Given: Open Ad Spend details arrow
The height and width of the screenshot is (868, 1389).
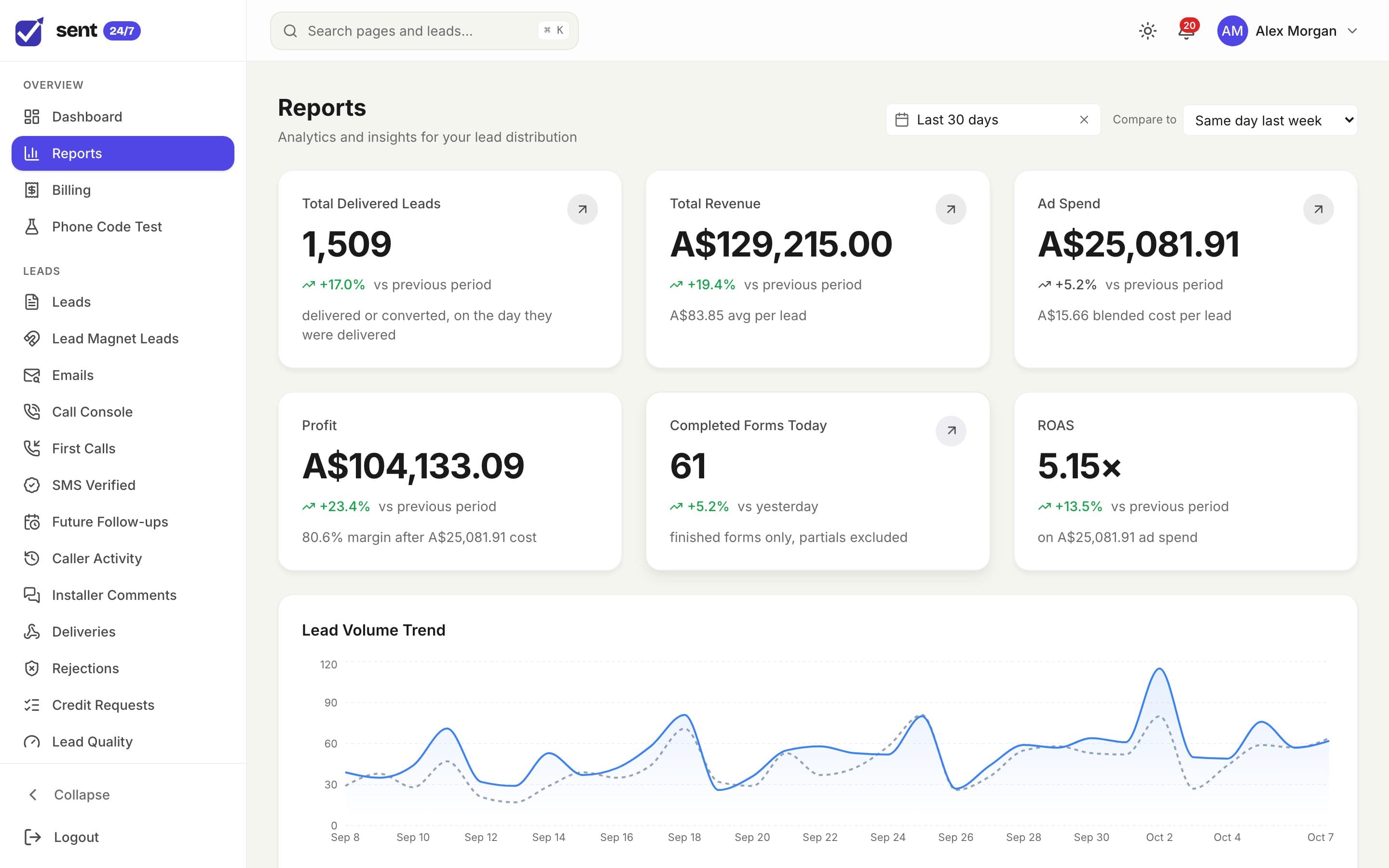Looking at the screenshot, I should point(1318,209).
